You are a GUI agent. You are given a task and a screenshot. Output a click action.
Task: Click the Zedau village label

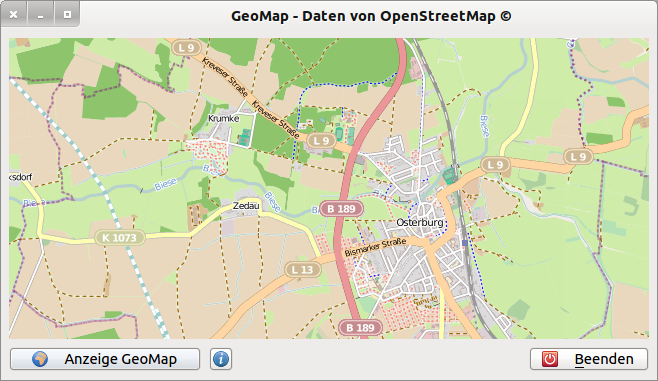coord(246,206)
